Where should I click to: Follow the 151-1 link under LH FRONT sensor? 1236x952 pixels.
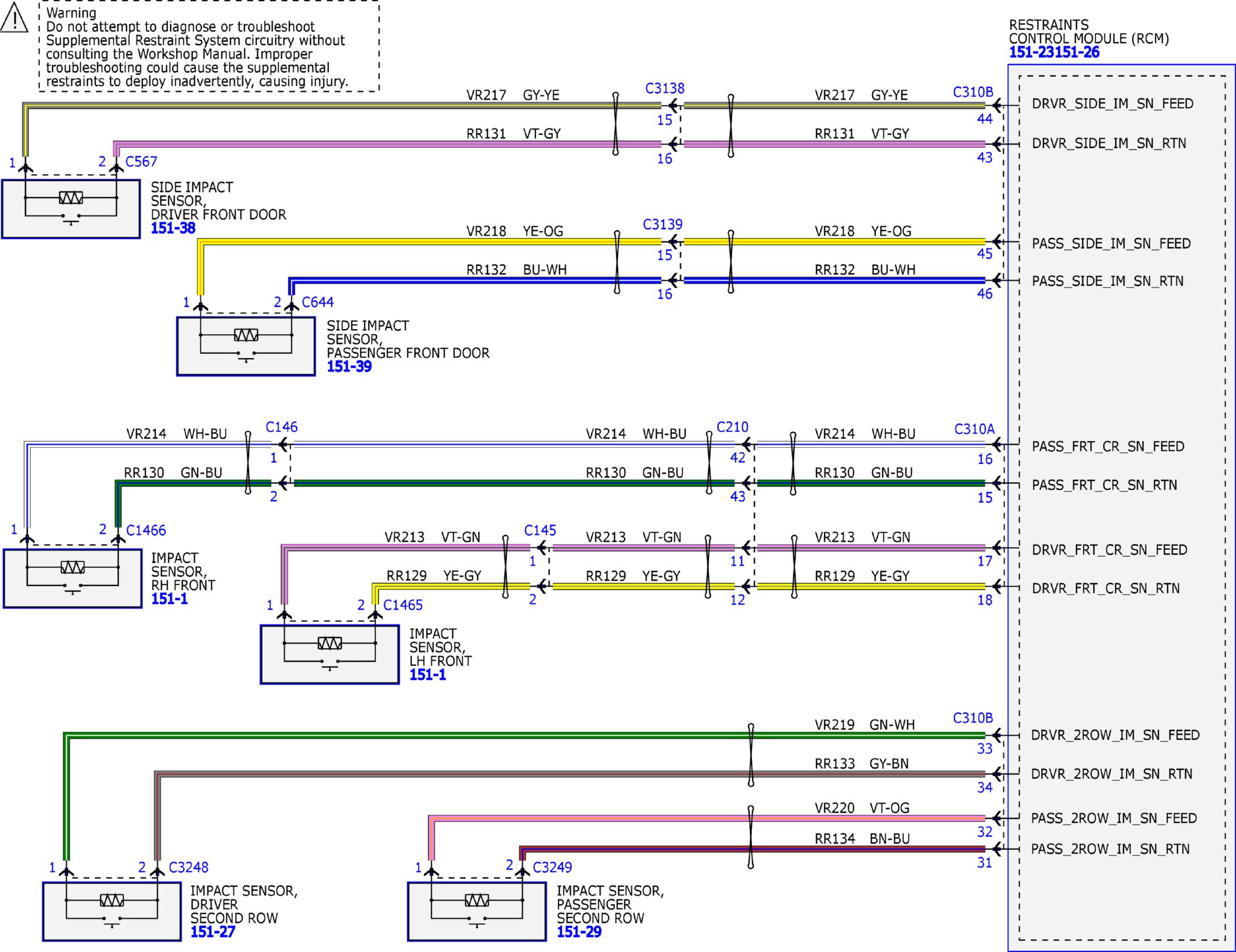click(428, 675)
